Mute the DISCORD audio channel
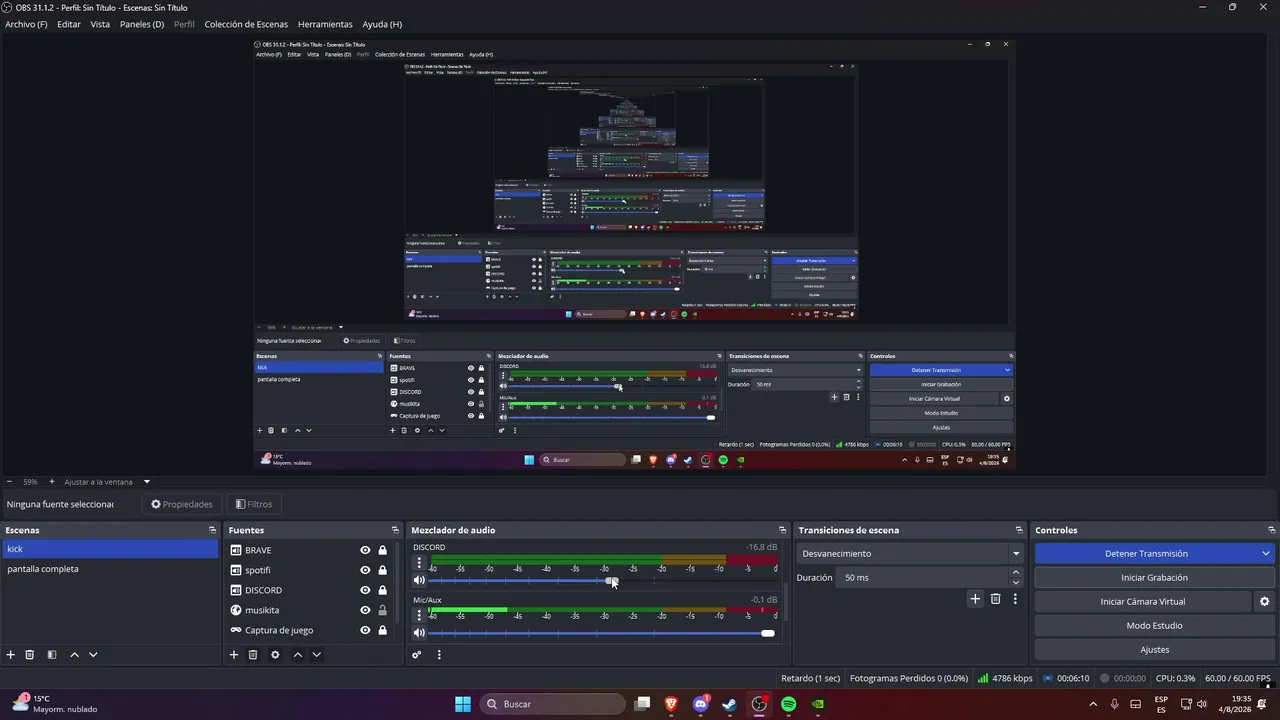This screenshot has width=1280, height=720. (419, 580)
